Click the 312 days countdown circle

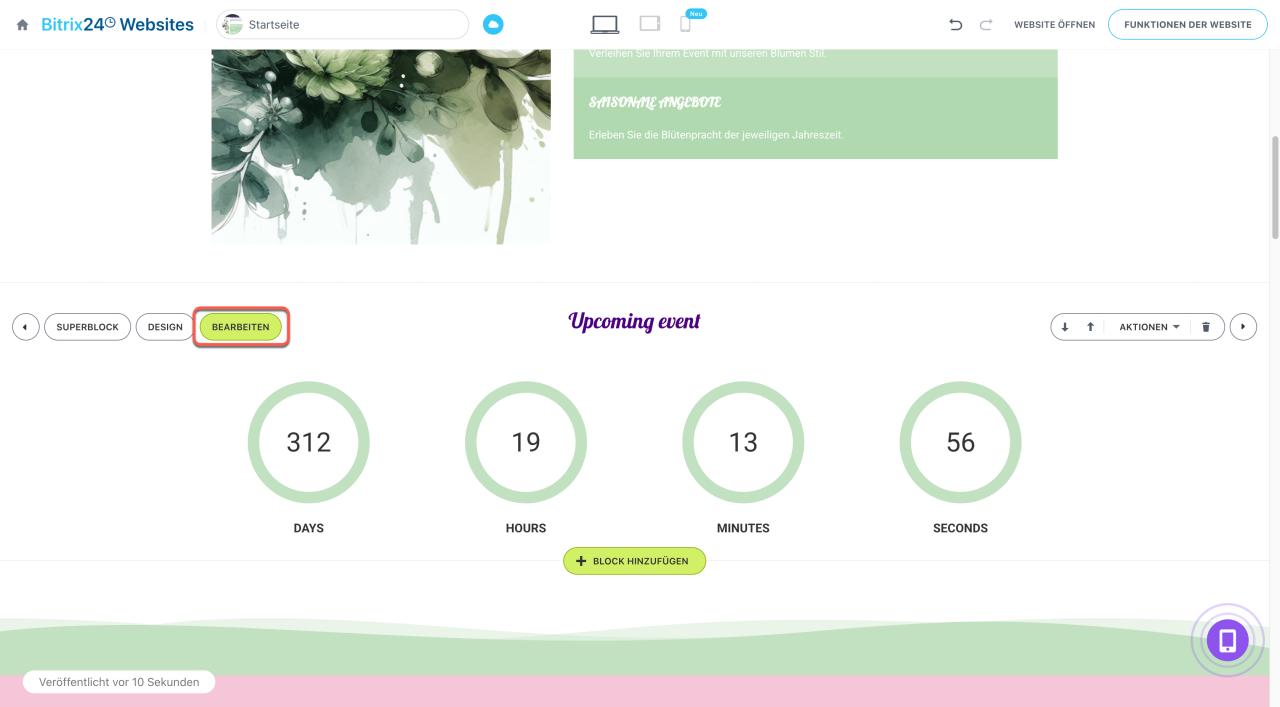[x=309, y=442]
